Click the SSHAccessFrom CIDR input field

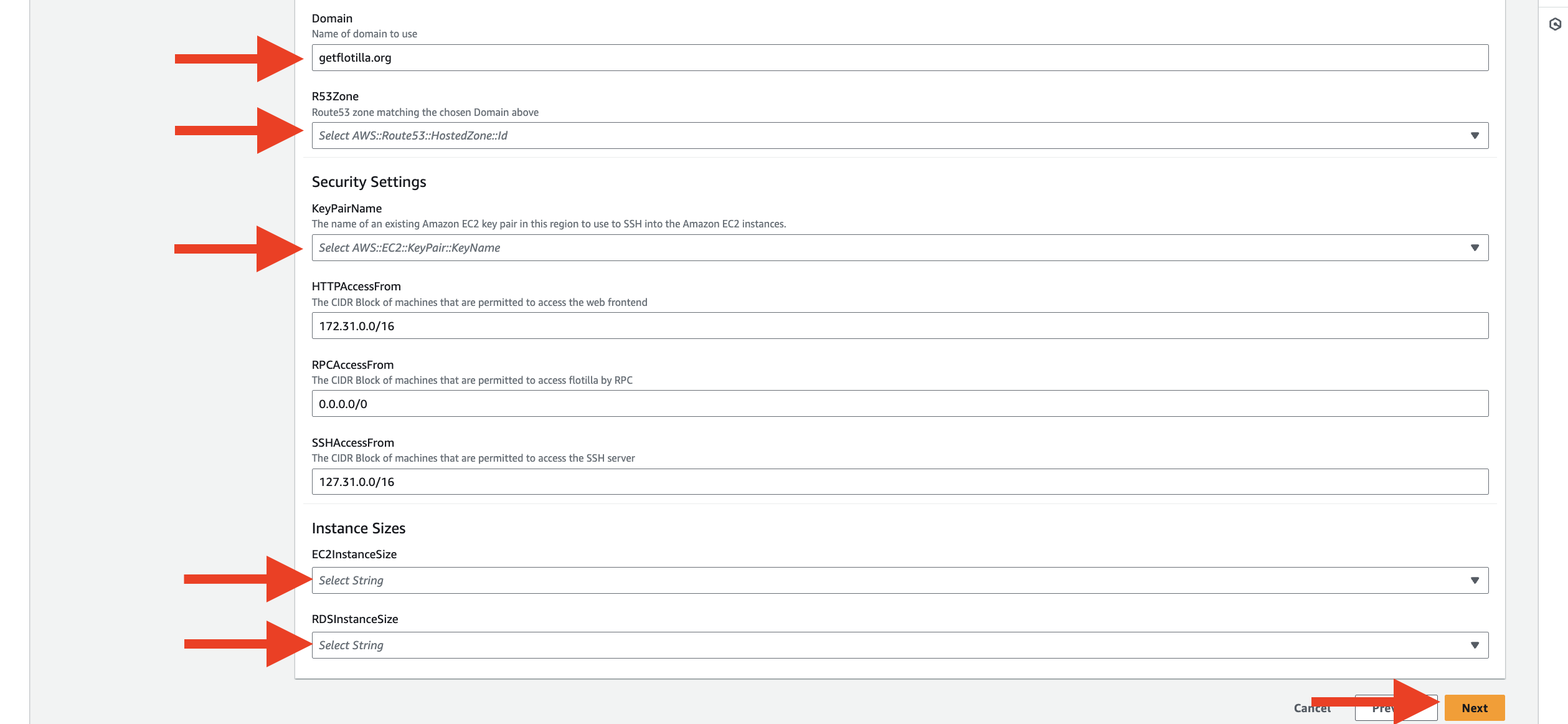900,482
